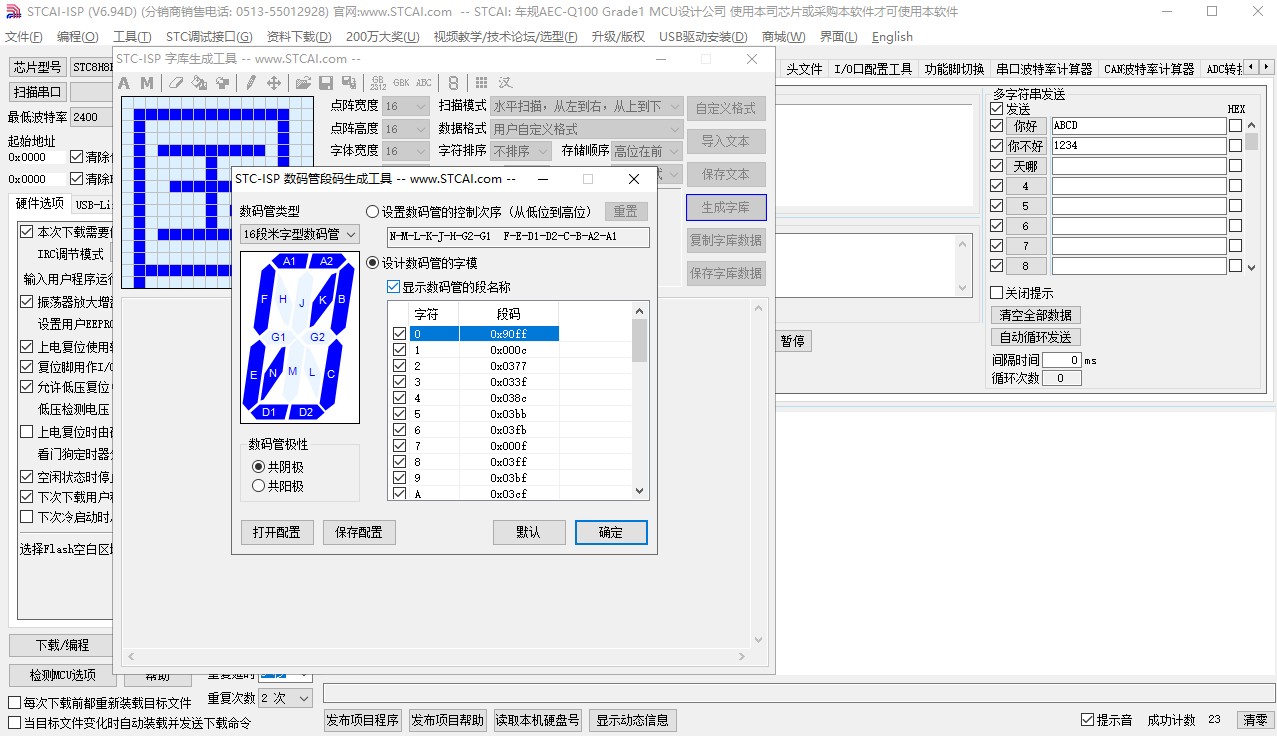Screen dimensions: 1277x736
Task: Click the 'A' font icon in font tool toolbar
Action: 125,83
